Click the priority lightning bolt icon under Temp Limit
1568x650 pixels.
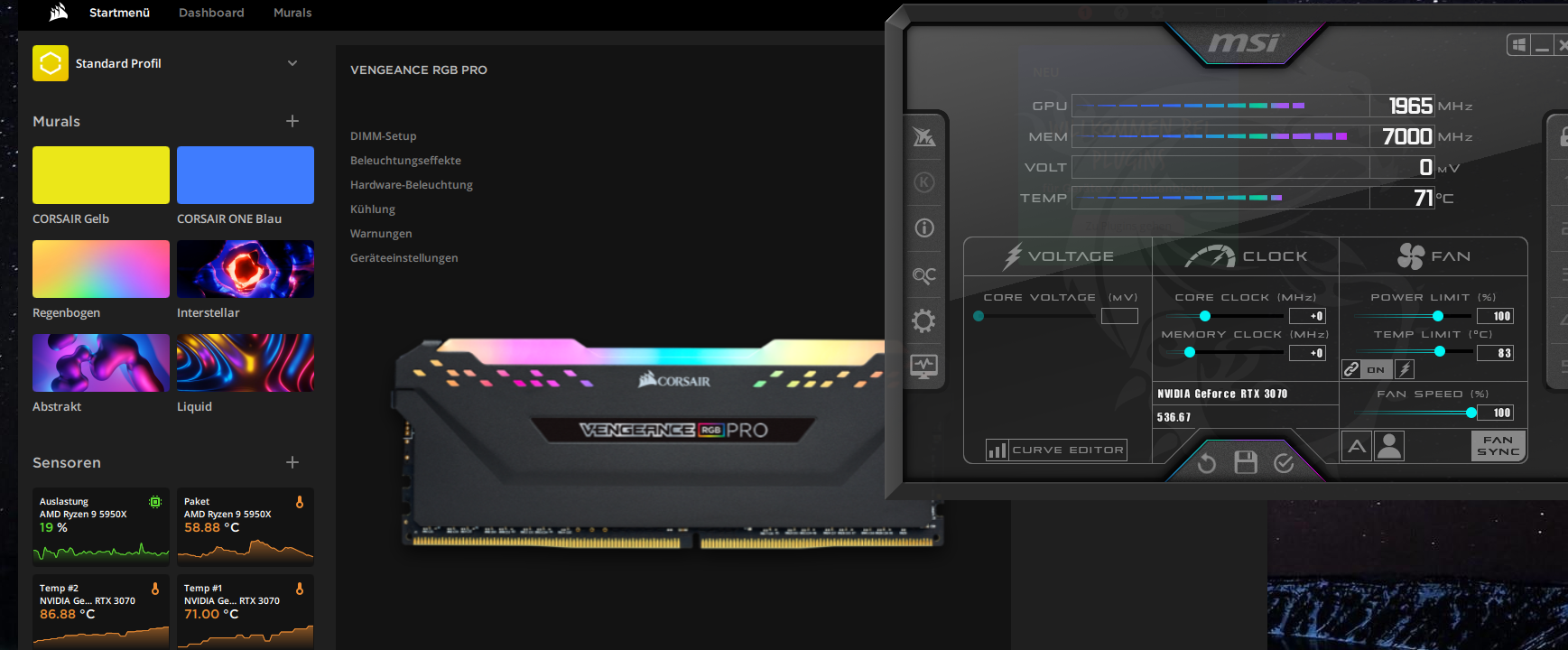1405,369
